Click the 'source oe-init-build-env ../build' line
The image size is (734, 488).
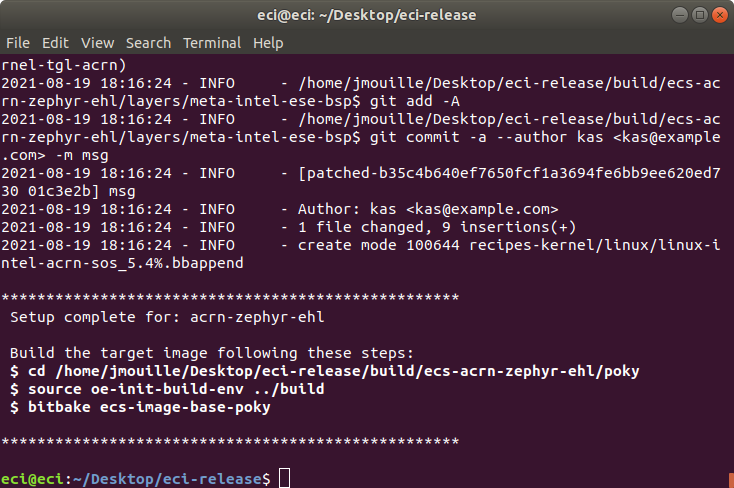[167, 389]
